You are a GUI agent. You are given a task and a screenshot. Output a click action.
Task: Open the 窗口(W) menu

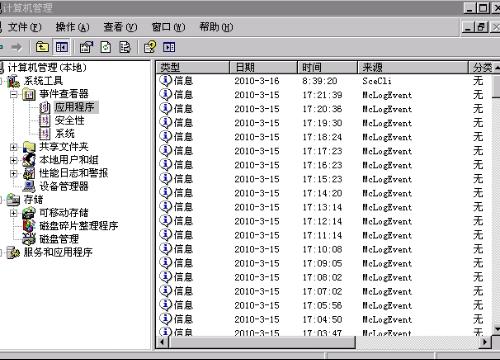168,27
